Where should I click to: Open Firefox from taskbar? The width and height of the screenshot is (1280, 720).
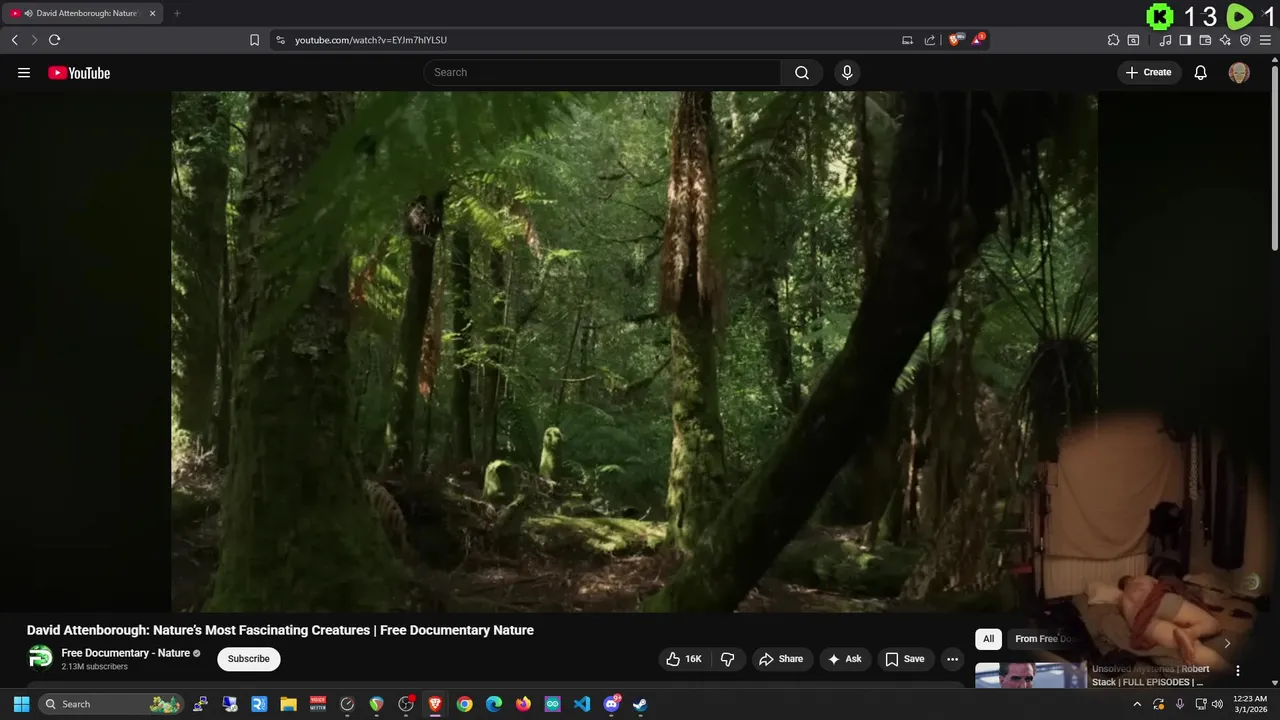pos(523,704)
